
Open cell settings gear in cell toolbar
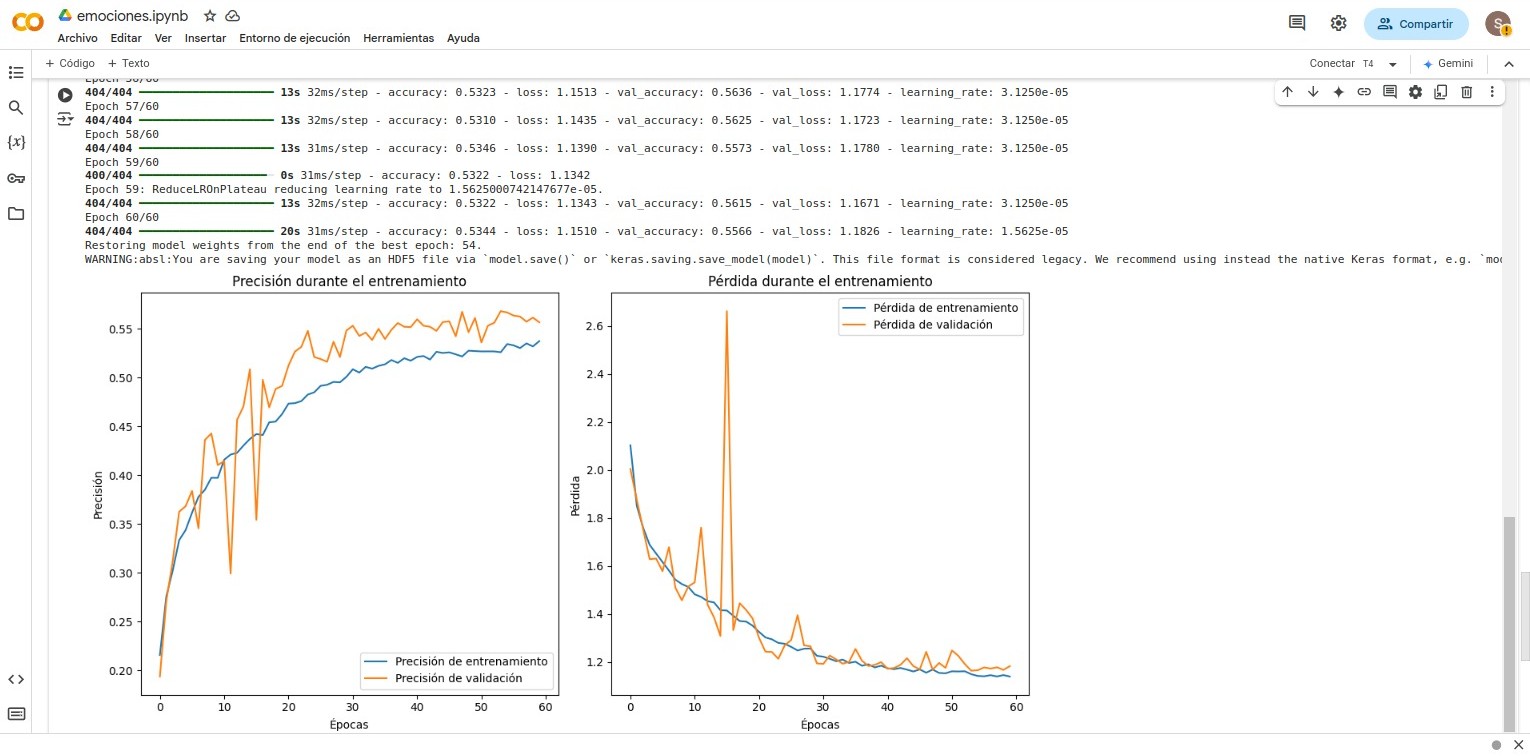click(x=1415, y=92)
